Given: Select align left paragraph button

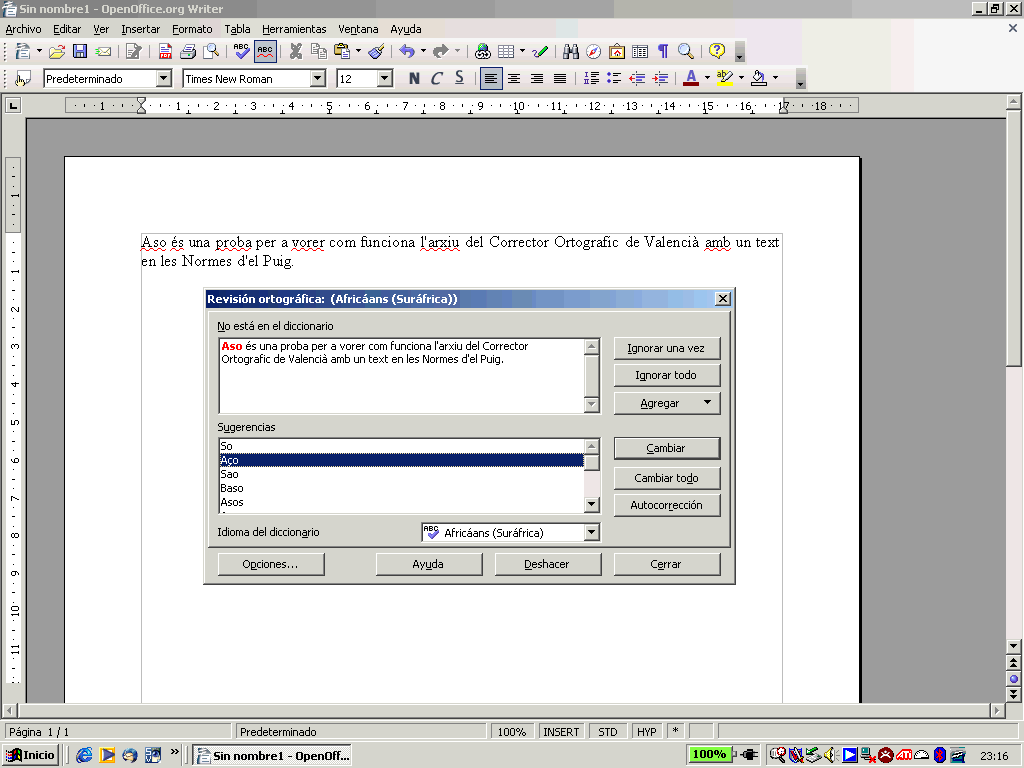Looking at the screenshot, I should [491, 79].
